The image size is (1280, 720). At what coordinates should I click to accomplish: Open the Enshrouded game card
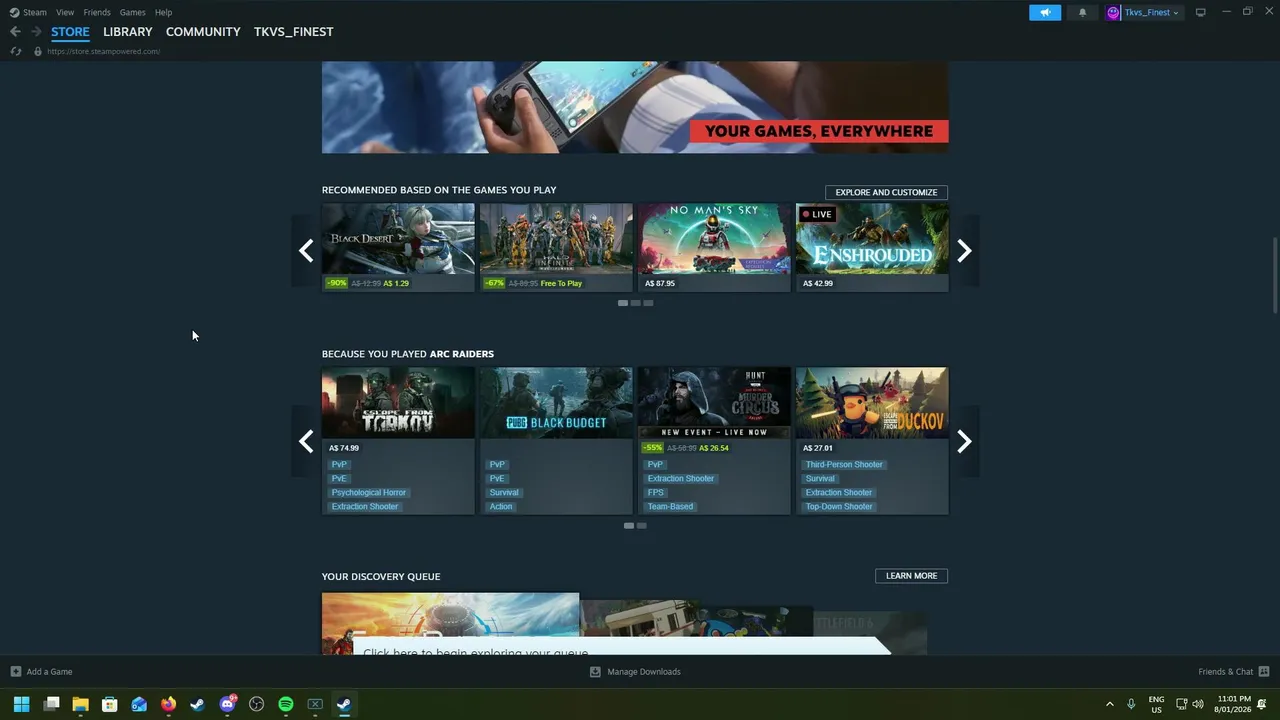pyautogui.click(x=872, y=247)
